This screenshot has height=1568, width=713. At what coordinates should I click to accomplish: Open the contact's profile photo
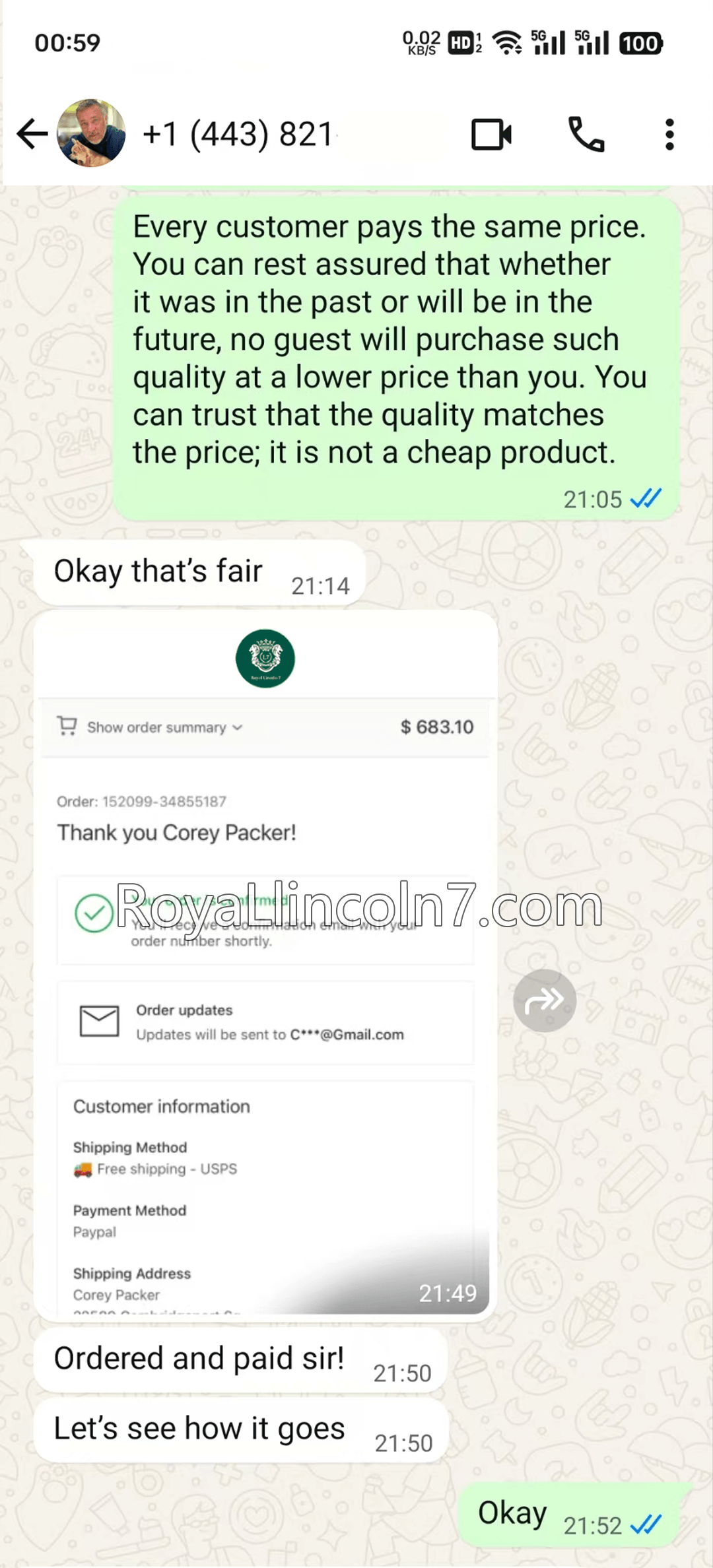(91, 133)
